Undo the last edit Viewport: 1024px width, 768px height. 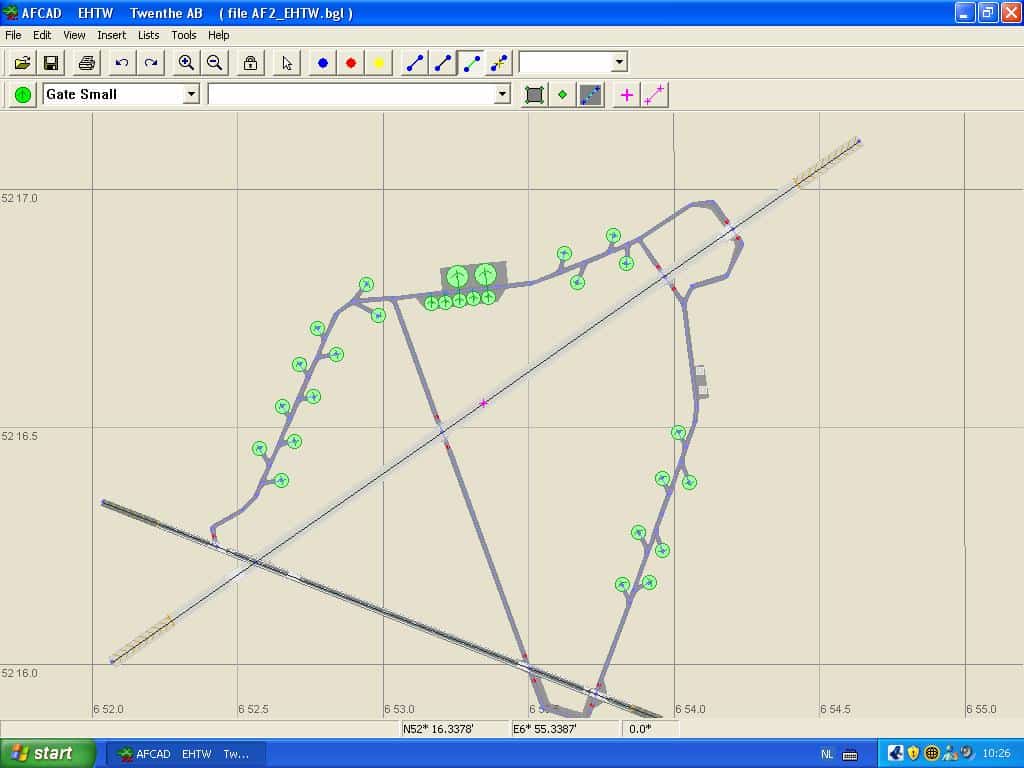coord(122,63)
